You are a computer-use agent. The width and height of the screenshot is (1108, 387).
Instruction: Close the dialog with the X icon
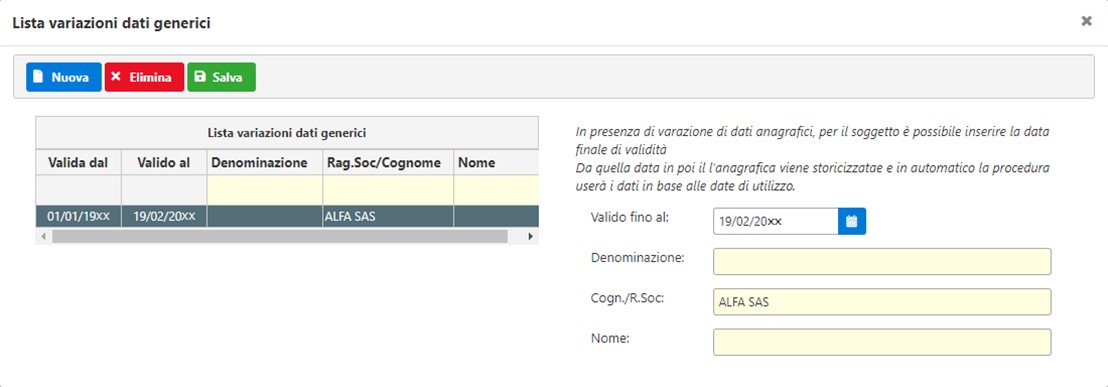(x=1087, y=21)
